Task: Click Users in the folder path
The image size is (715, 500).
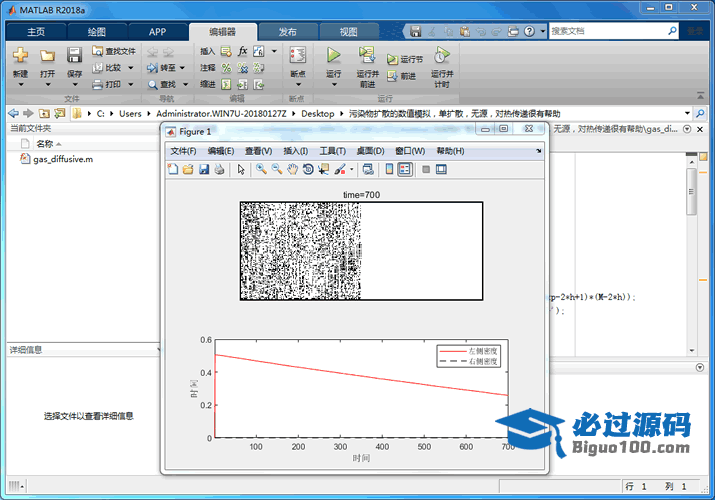Action: point(130,113)
